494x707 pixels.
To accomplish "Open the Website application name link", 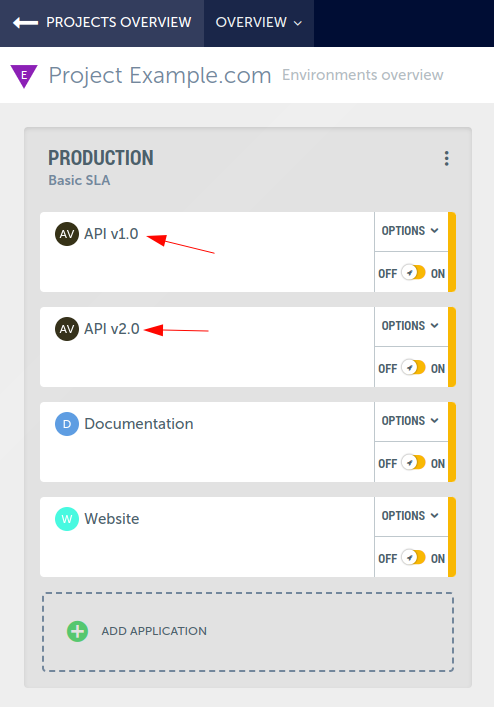I will coord(112,519).
